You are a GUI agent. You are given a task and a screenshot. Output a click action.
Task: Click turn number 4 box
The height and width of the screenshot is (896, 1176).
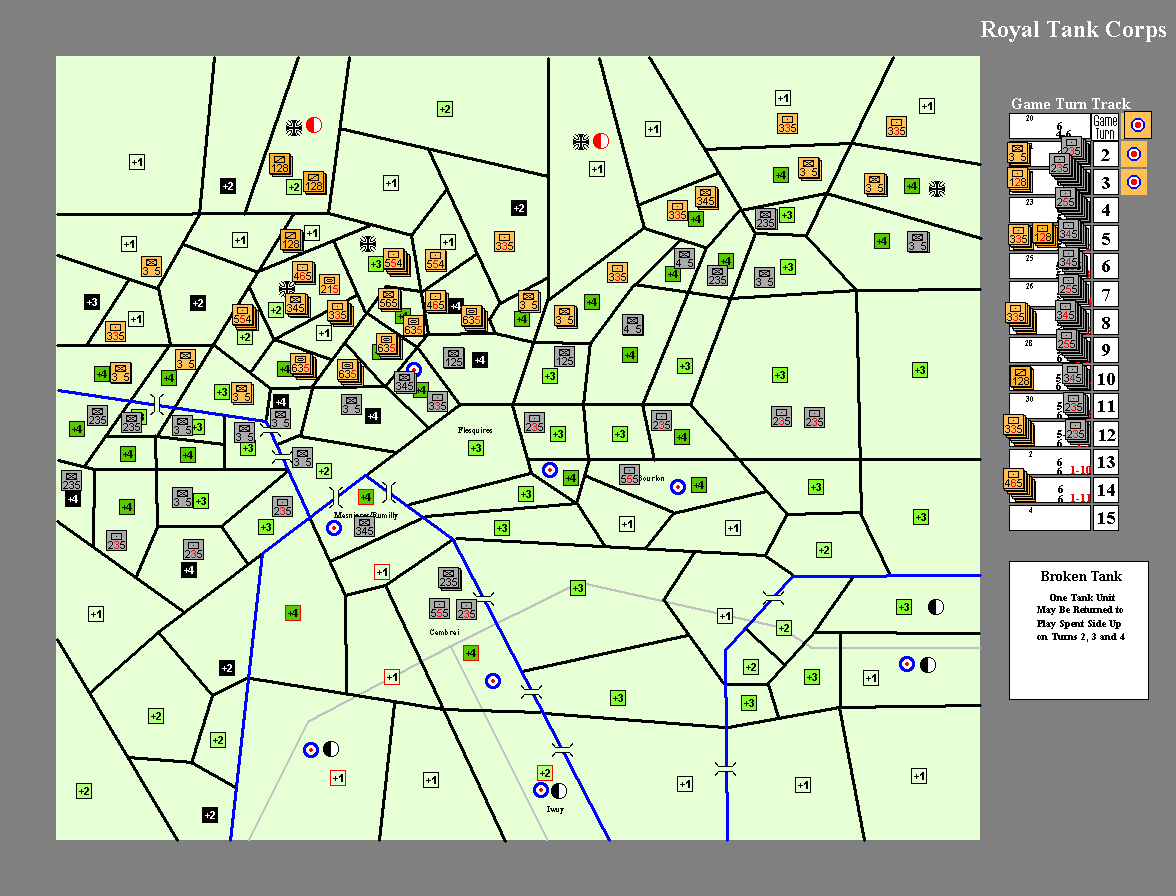click(x=1106, y=210)
